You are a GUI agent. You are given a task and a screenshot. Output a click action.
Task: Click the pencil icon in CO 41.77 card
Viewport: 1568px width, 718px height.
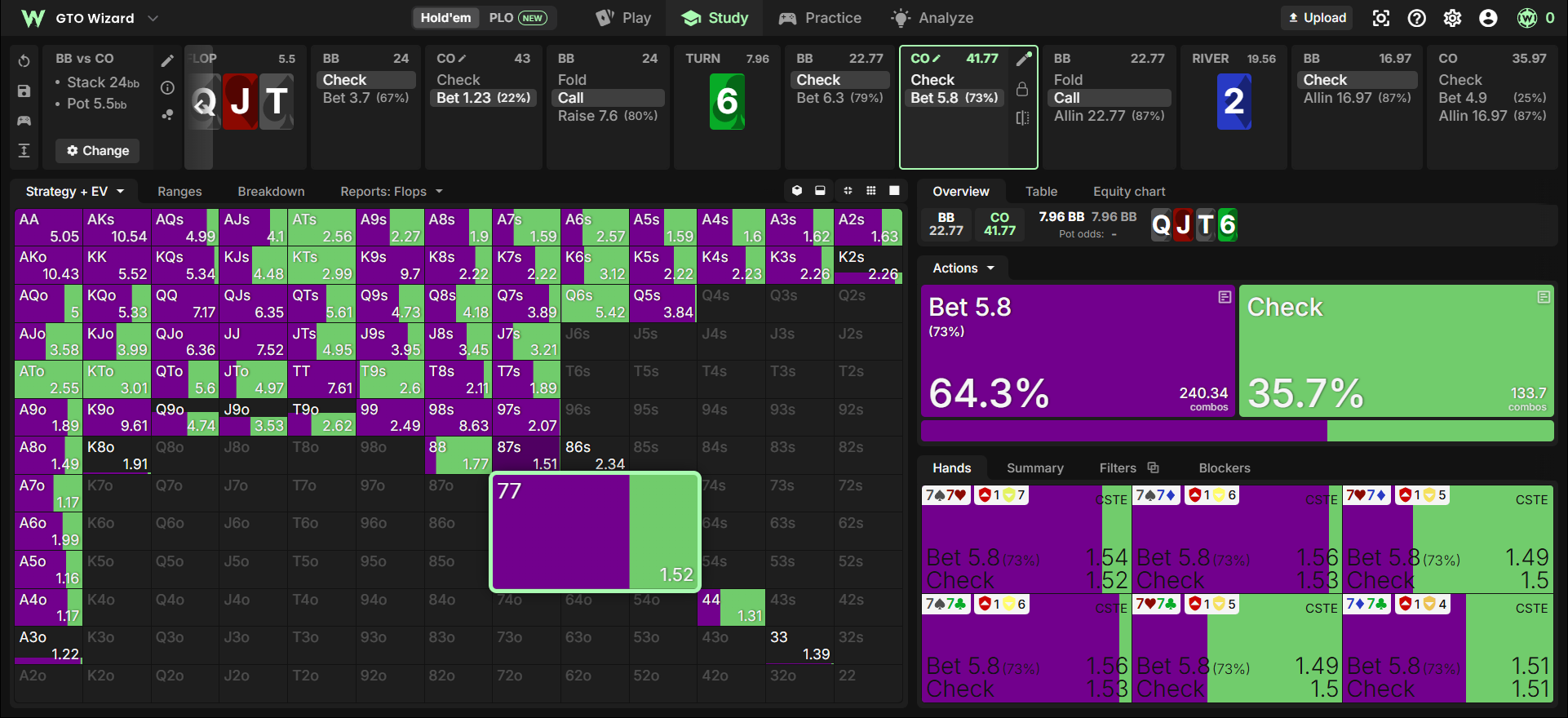pyautogui.click(x=1024, y=59)
